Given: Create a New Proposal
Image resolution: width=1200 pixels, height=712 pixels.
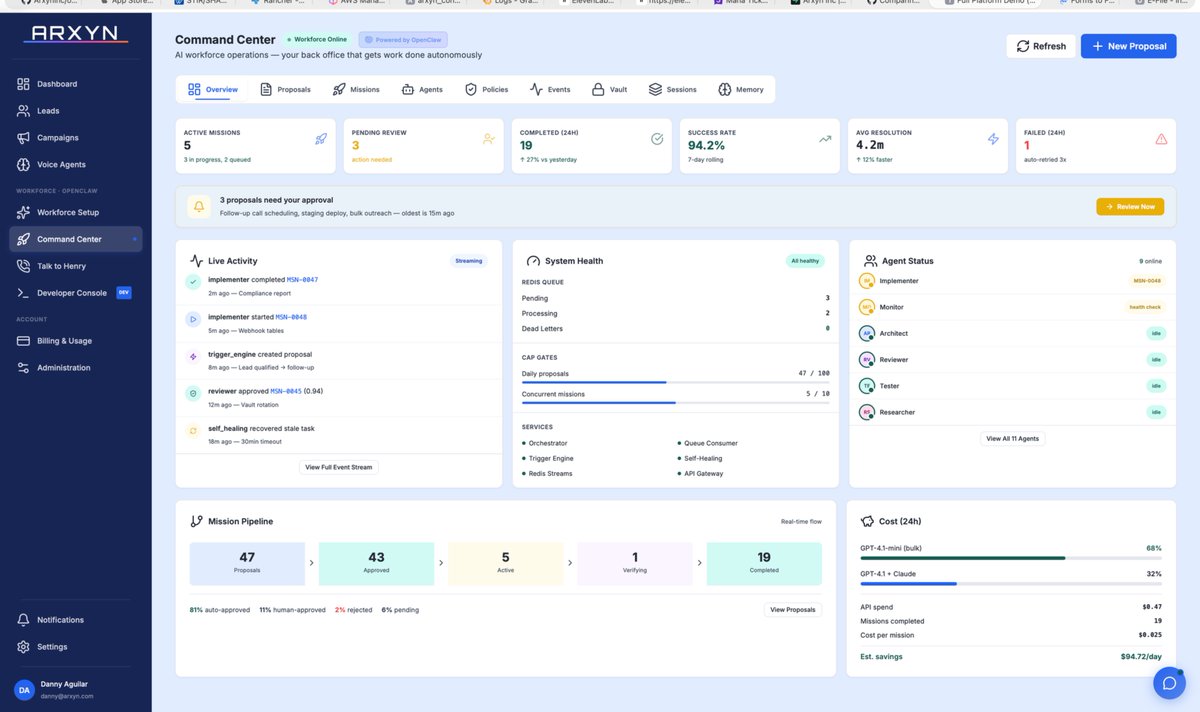Looking at the screenshot, I should (x=1129, y=46).
